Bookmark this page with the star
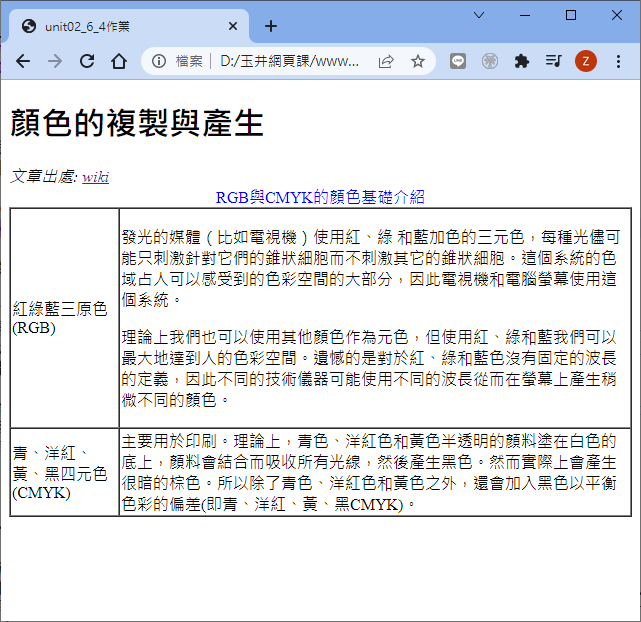The width and height of the screenshot is (641, 622). pos(418,61)
